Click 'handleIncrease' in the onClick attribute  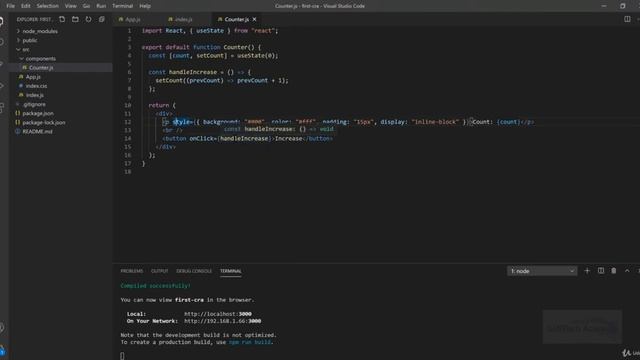245,138
